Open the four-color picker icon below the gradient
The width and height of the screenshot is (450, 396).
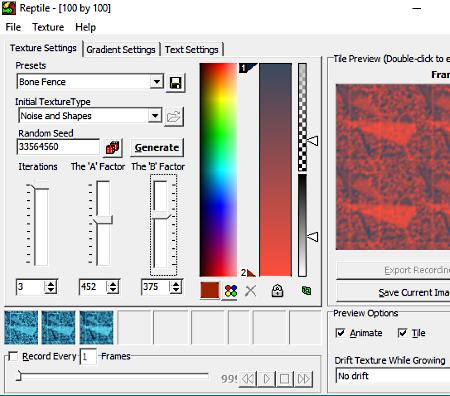231,291
